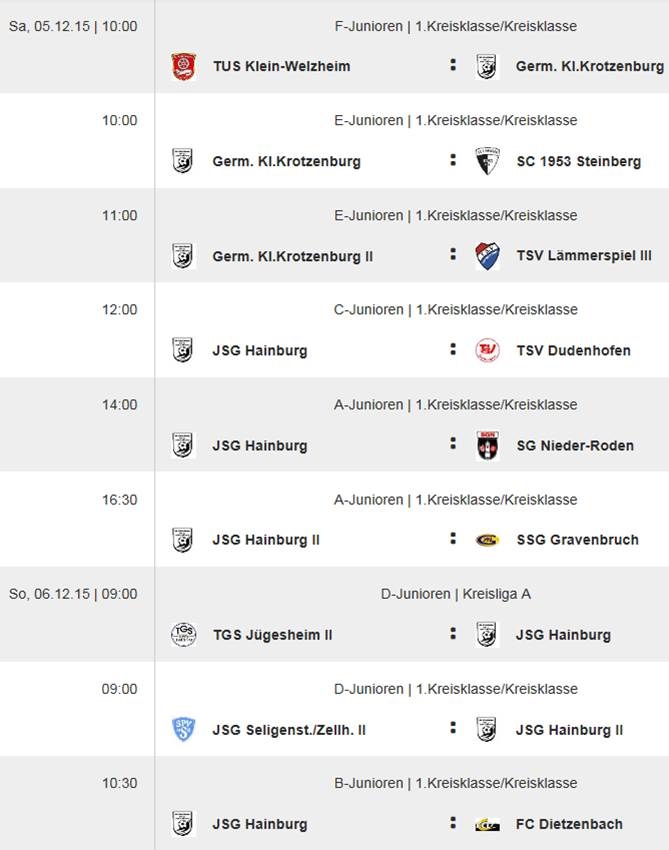Image resolution: width=669 pixels, height=850 pixels.
Task: Click the SC 1953 Steinberg club logo
Action: point(487,161)
